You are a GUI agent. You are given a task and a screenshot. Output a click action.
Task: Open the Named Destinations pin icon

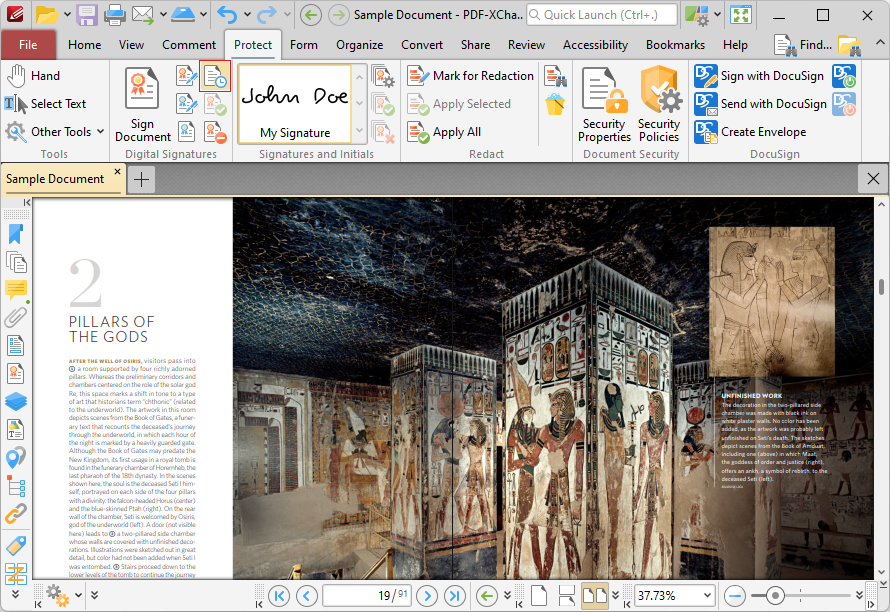pos(16,458)
